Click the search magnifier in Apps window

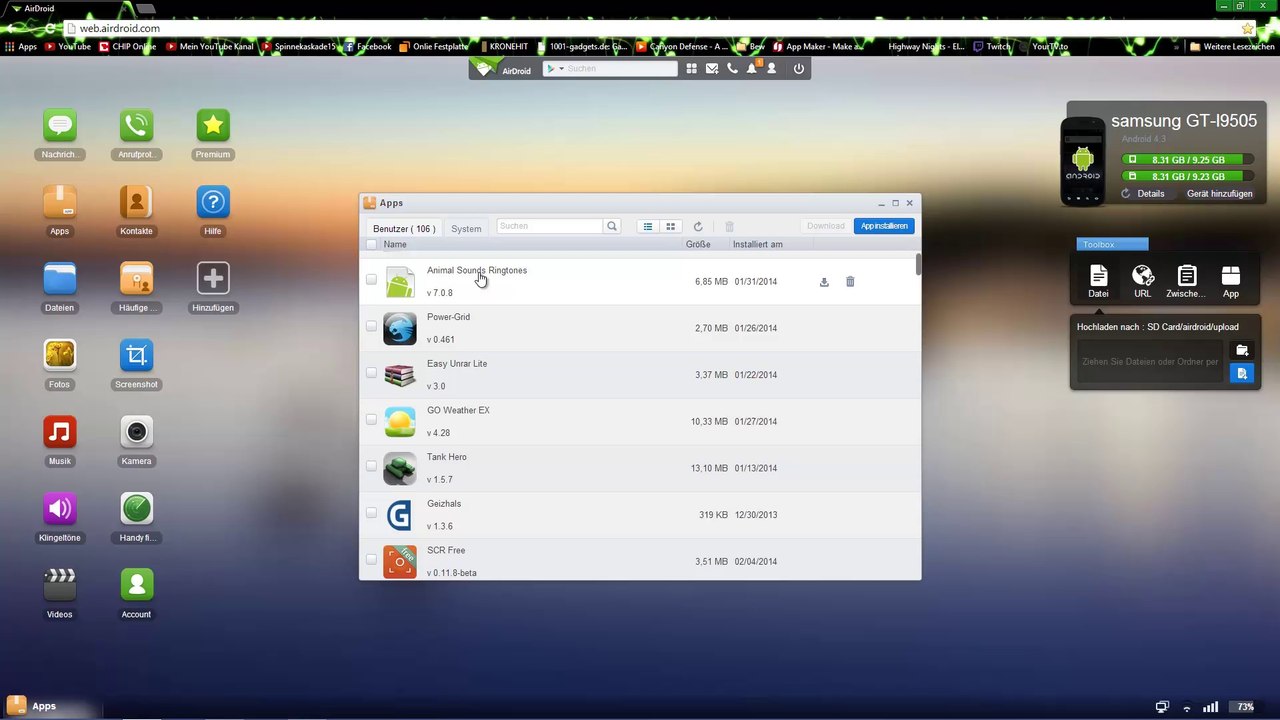click(x=612, y=226)
